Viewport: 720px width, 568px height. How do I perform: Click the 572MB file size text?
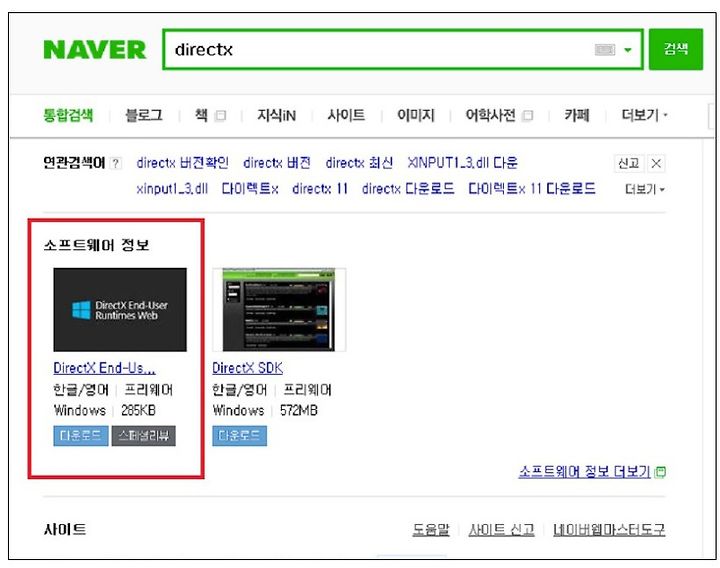(x=298, y=410)
